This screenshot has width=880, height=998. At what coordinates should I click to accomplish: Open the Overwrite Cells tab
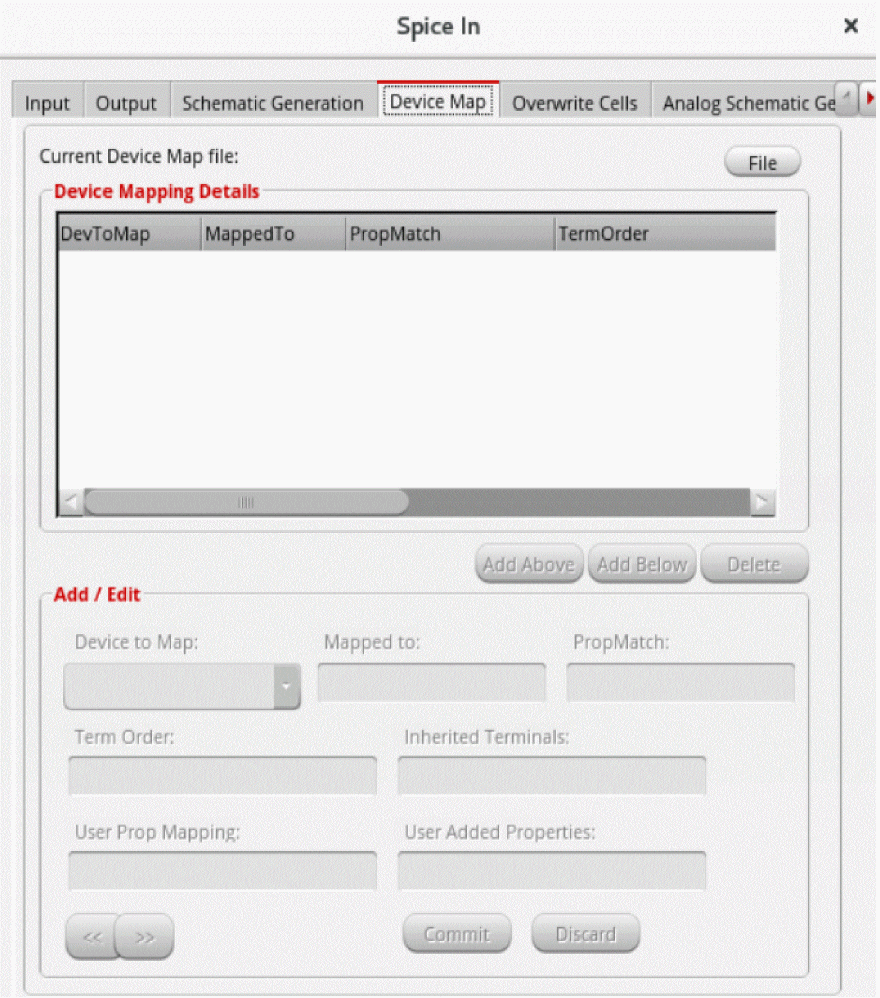click(x=575, y=102)
